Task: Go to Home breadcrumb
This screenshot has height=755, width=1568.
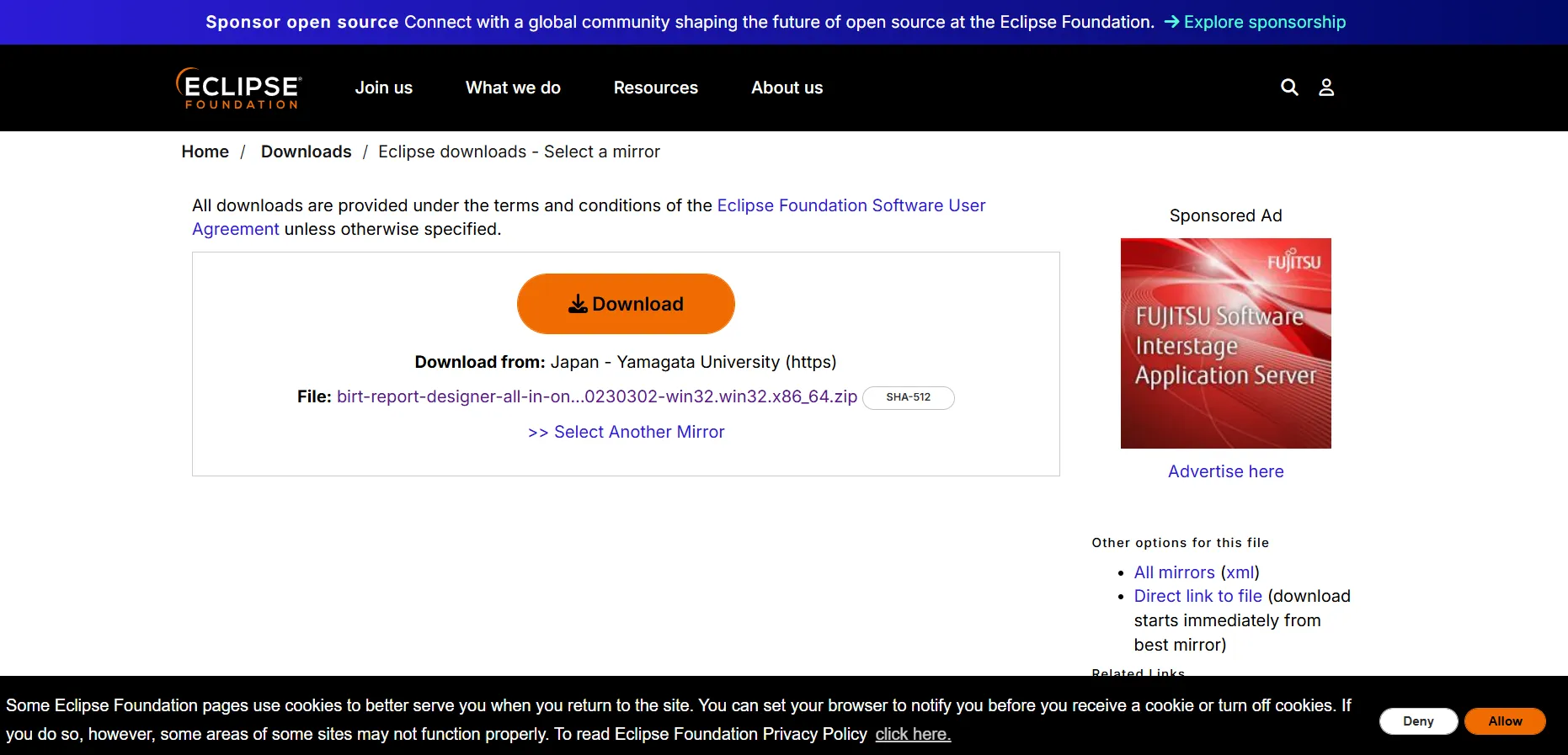Action: click(205, 152)
